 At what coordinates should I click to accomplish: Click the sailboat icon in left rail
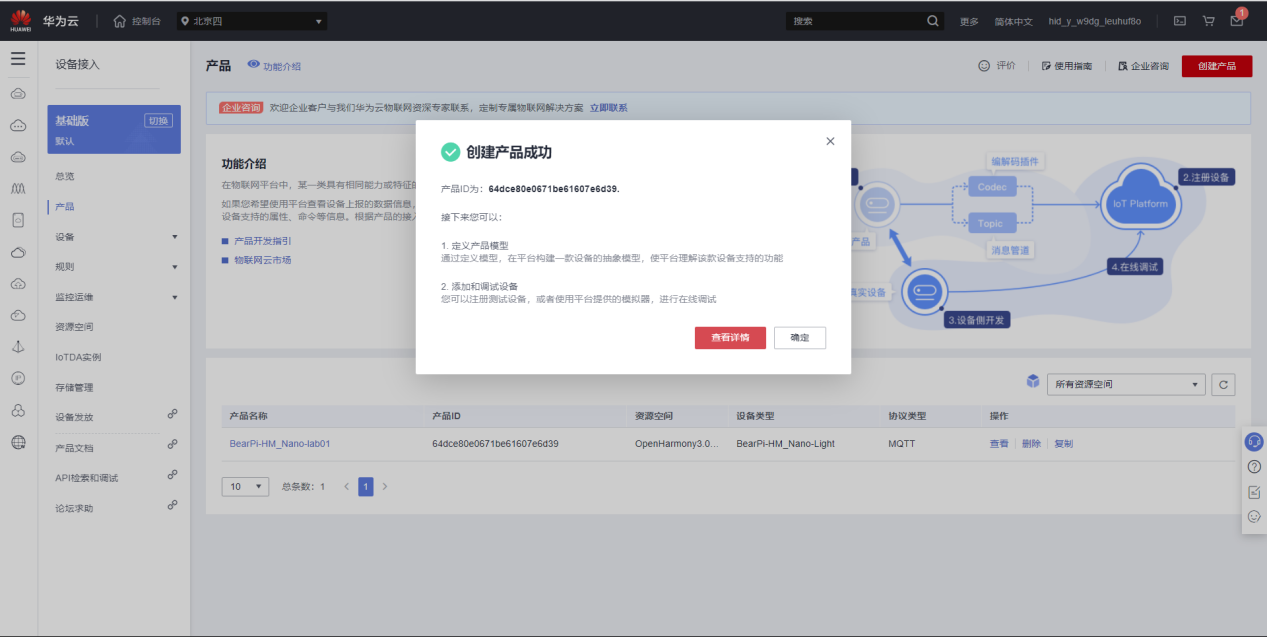tap(18, 346)
